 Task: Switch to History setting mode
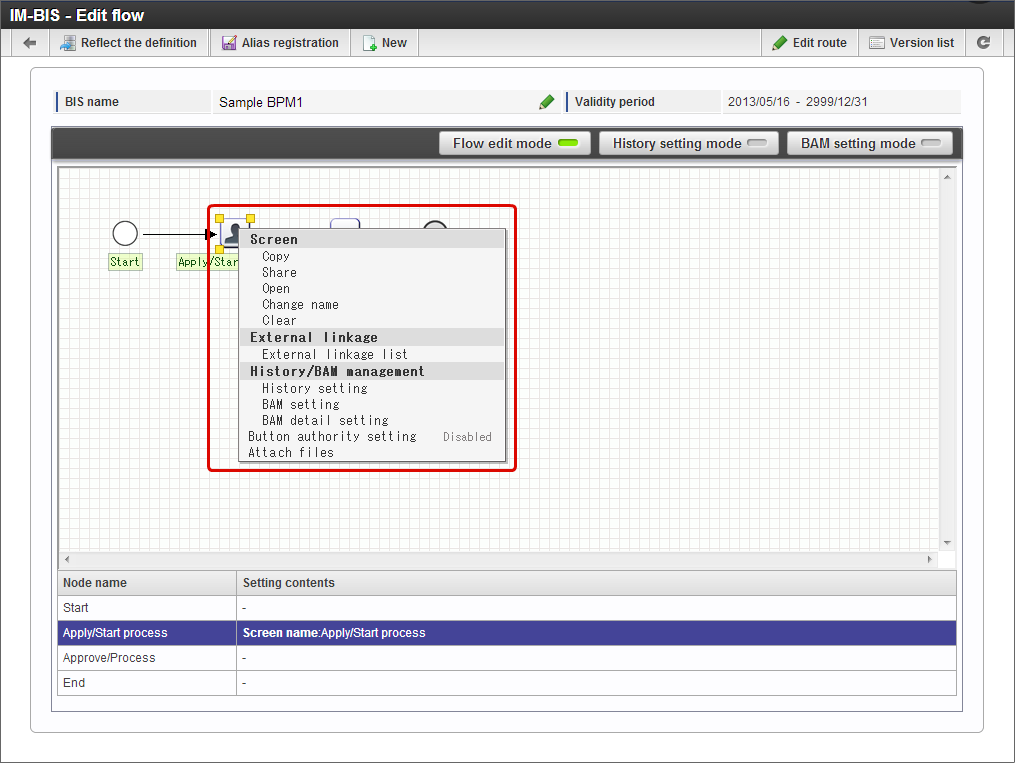[689, 143]
